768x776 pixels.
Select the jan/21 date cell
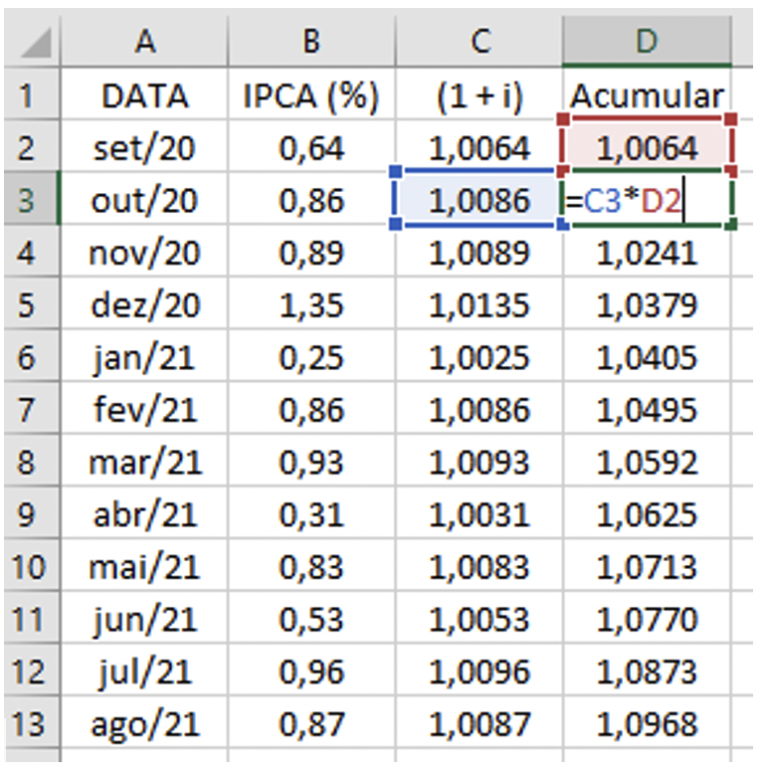(144, 356)
